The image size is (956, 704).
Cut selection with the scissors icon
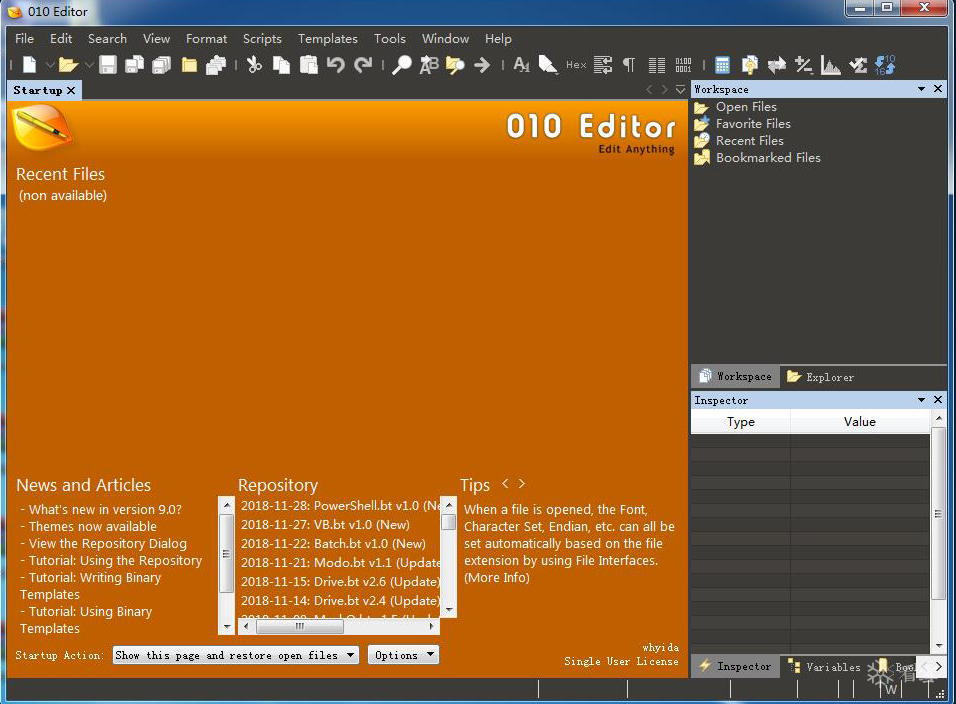(254, 65)
